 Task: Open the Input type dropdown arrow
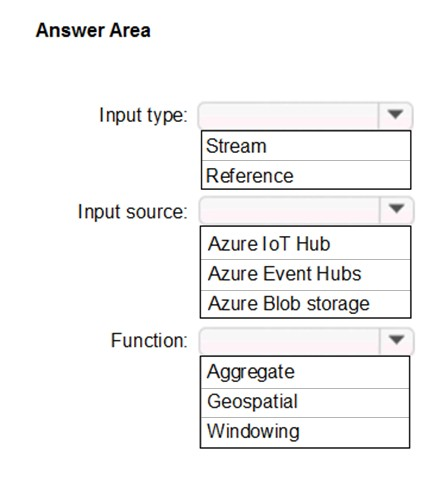[395, 115]
